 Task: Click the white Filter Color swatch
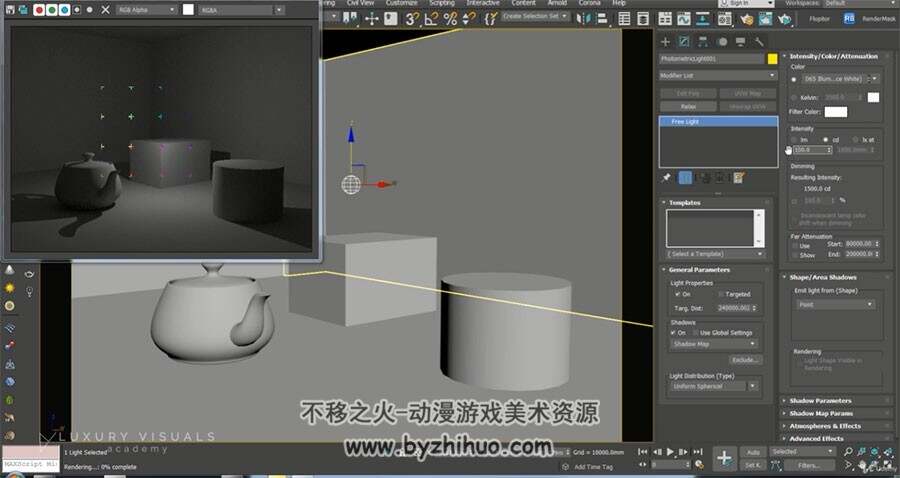836,112
